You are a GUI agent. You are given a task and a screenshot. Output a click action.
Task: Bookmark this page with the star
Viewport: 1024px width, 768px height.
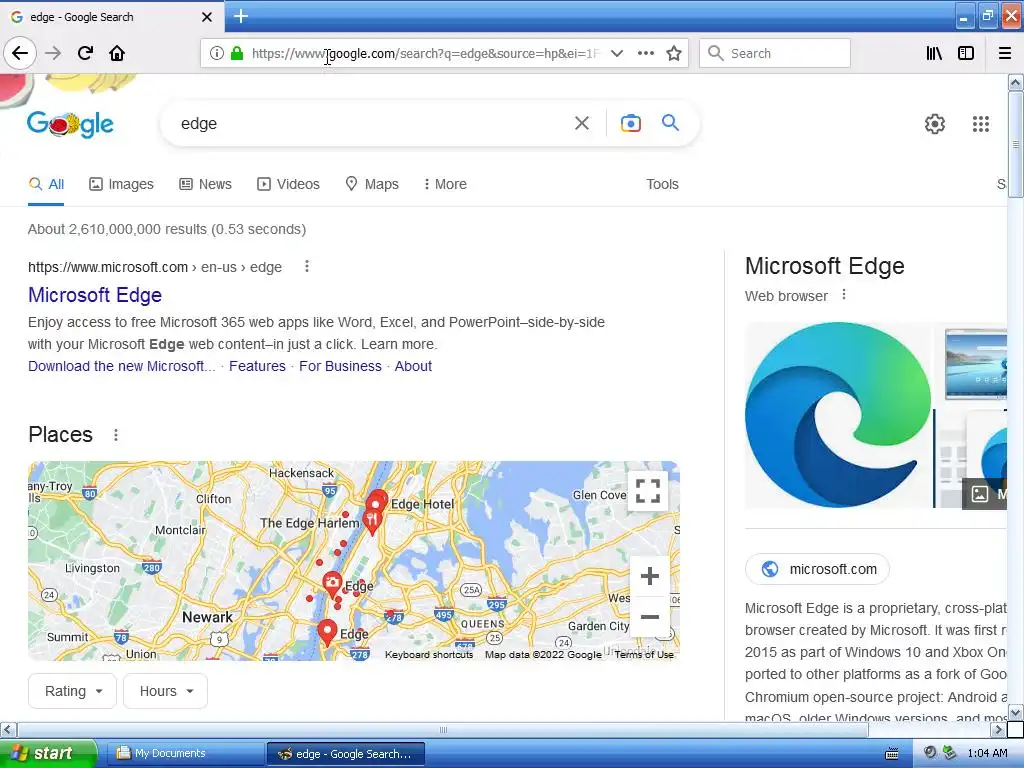[674, 53]
